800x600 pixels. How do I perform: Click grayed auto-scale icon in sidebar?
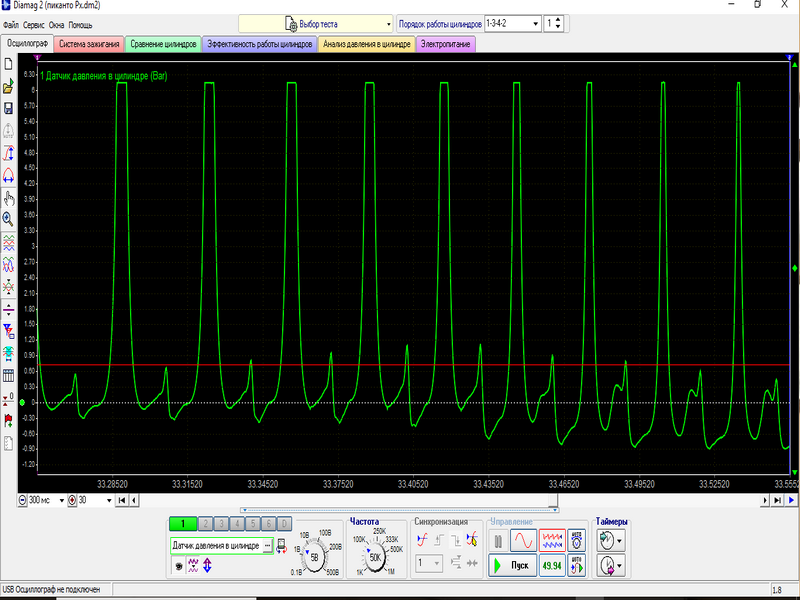tap(8, 131)
